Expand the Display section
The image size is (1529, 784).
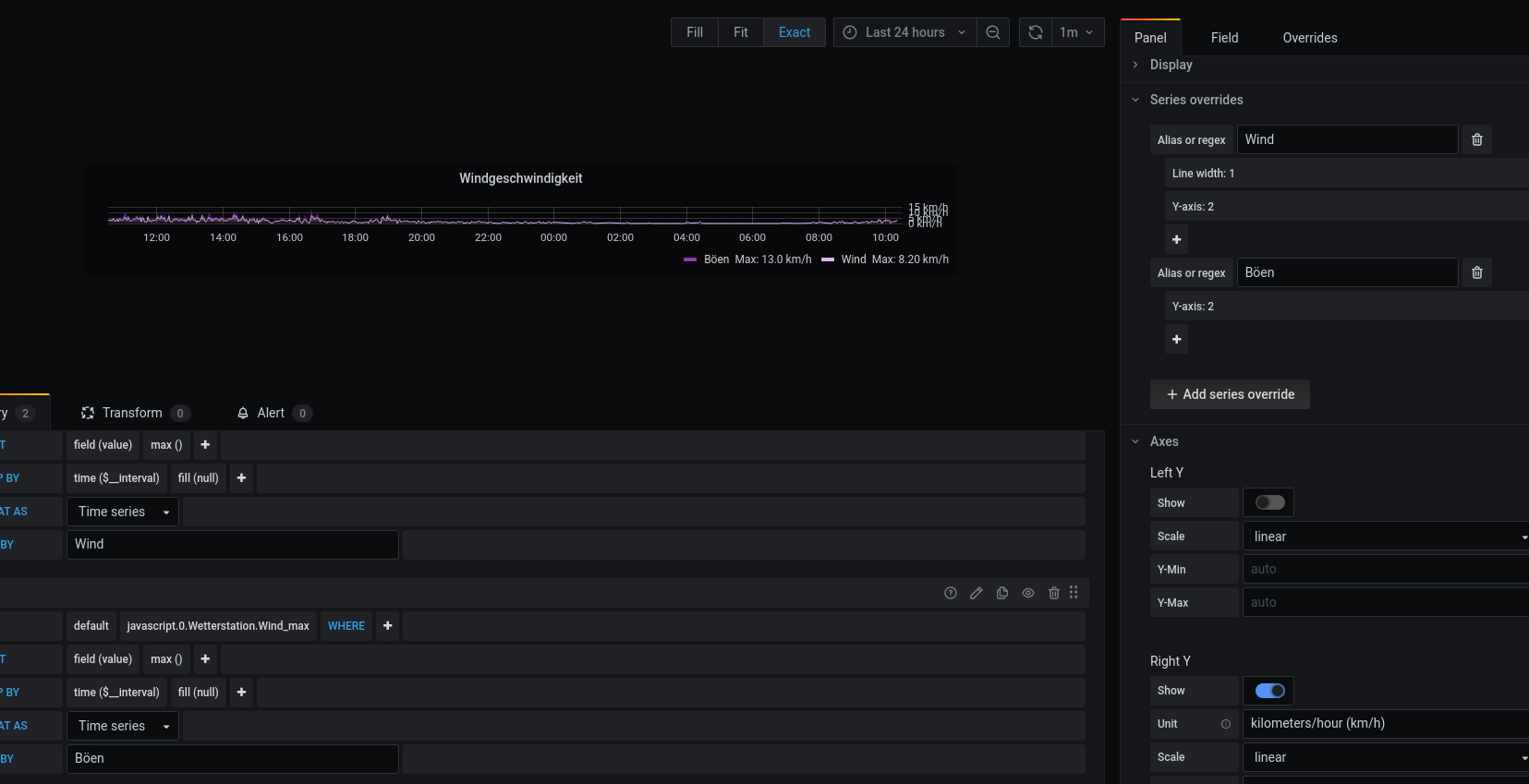point(1171,65)
